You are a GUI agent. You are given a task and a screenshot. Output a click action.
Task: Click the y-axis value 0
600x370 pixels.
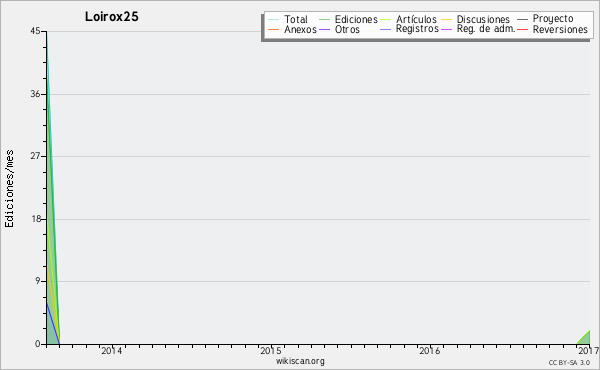[x=38, y=344]
